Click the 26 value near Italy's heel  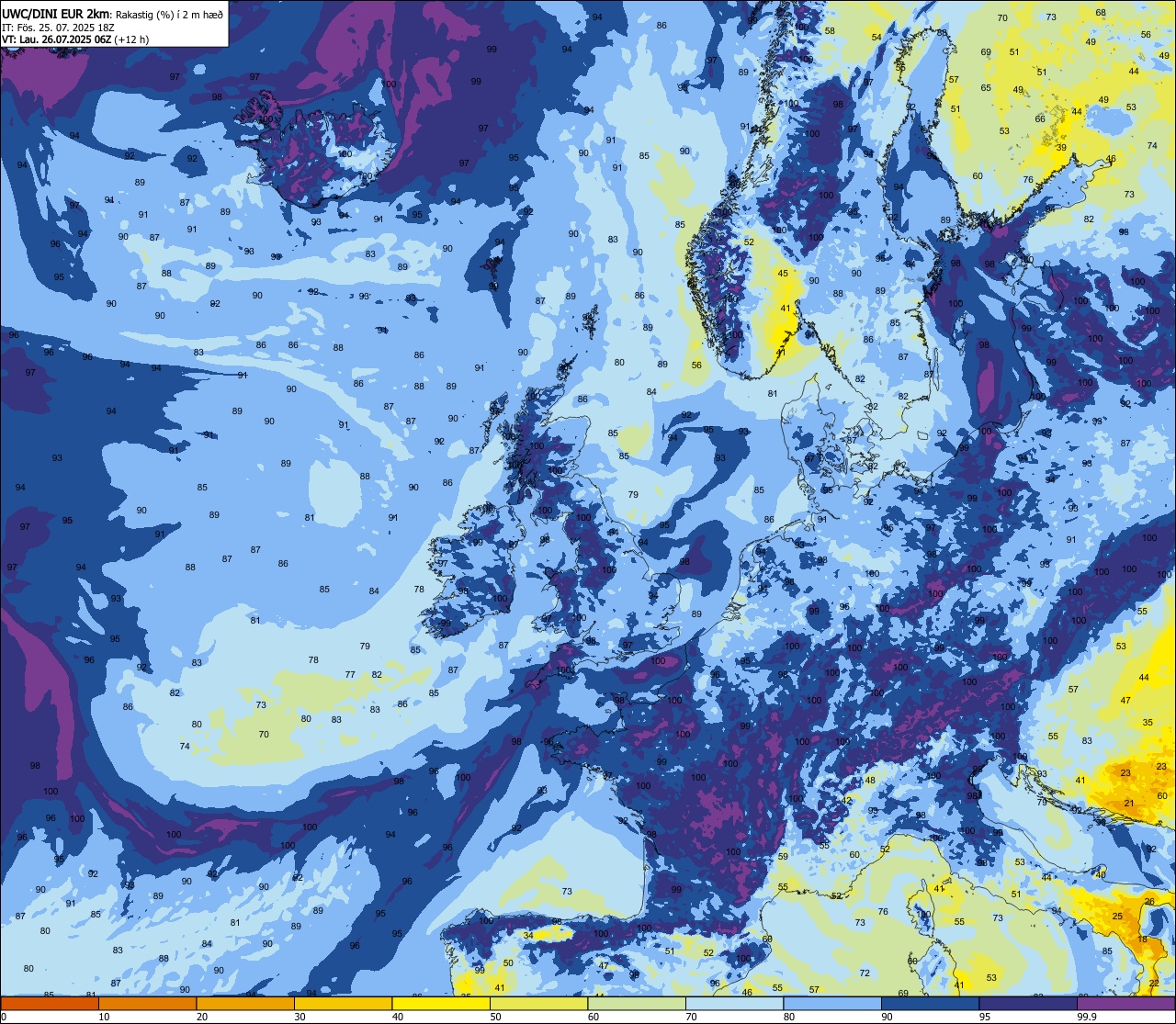[x=1149, y=902]
